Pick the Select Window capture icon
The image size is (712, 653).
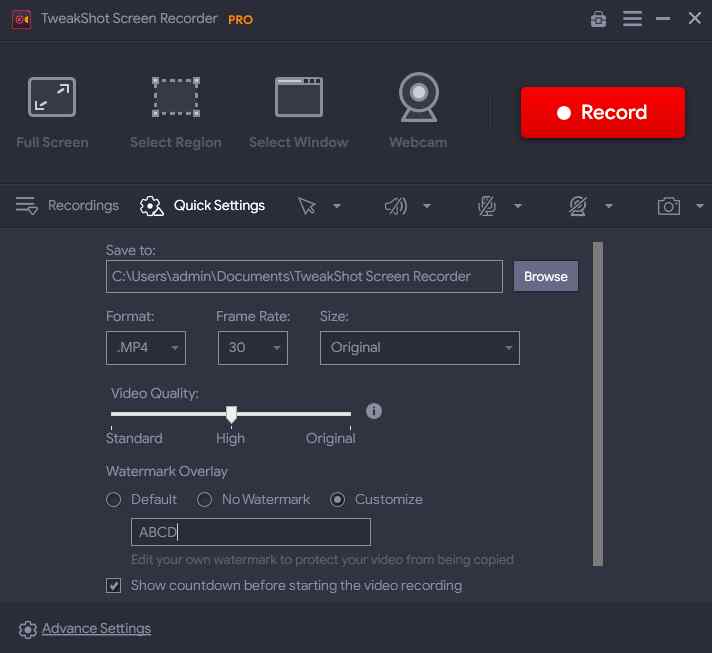pos(299,97)
